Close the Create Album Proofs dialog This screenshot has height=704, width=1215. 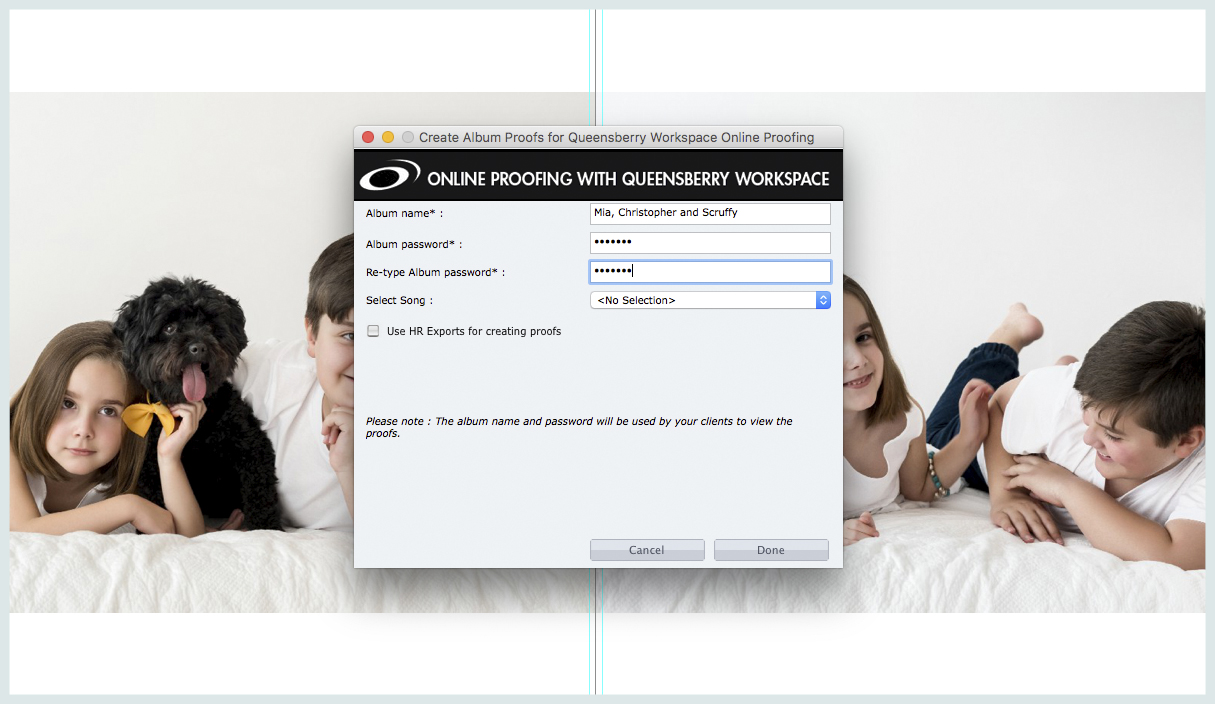pyautogui.click(x=368, y=137)
